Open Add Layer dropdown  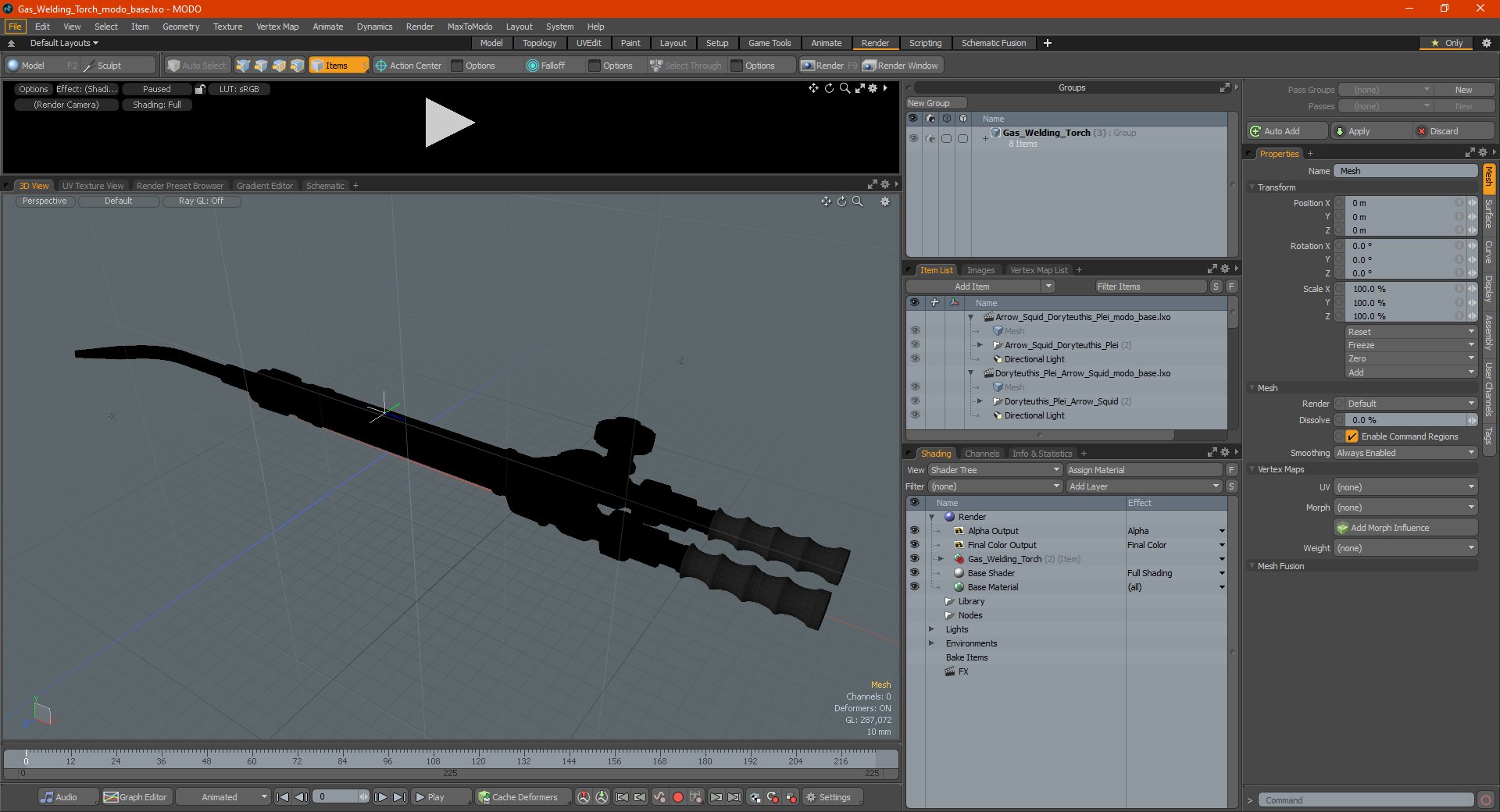click(1144, 486)
